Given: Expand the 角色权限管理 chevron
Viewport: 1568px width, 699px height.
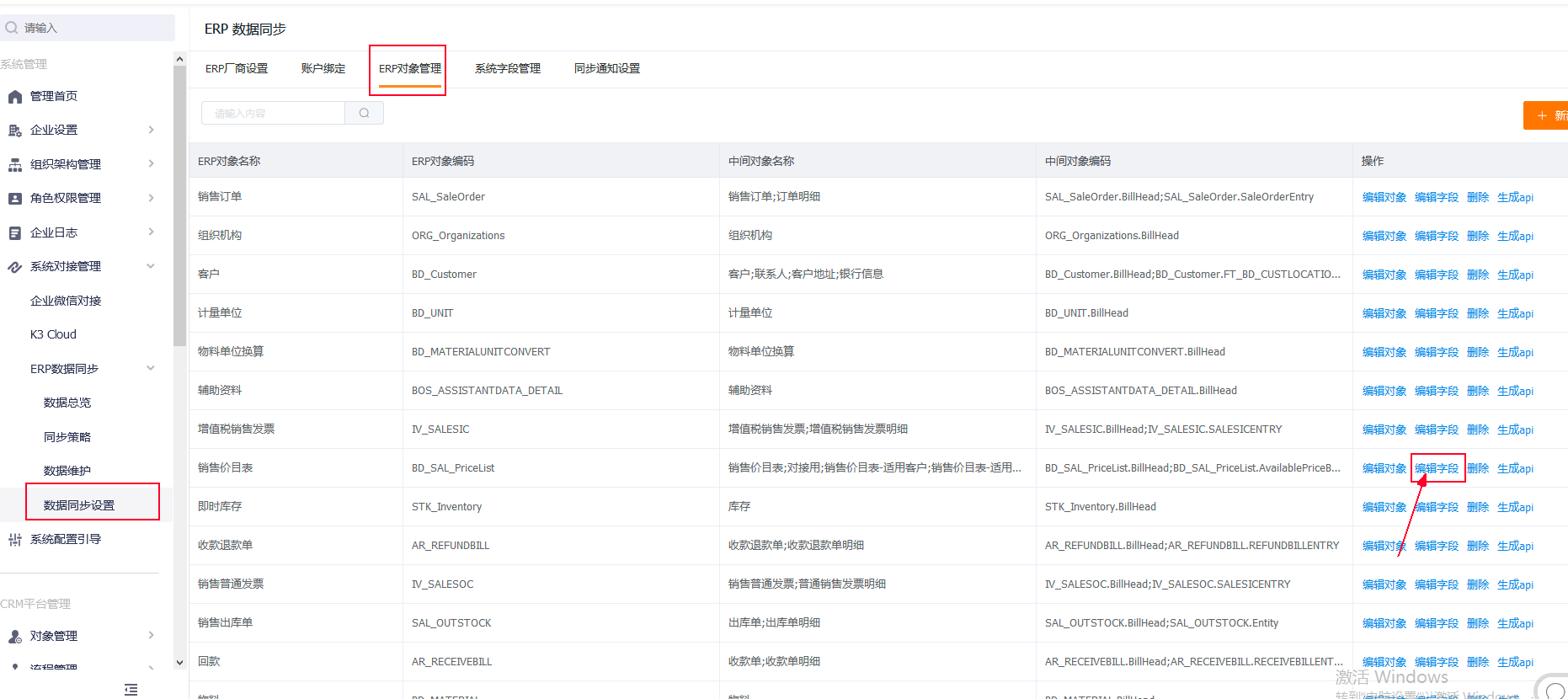Looking at the screenshot, I should point(152,198).
